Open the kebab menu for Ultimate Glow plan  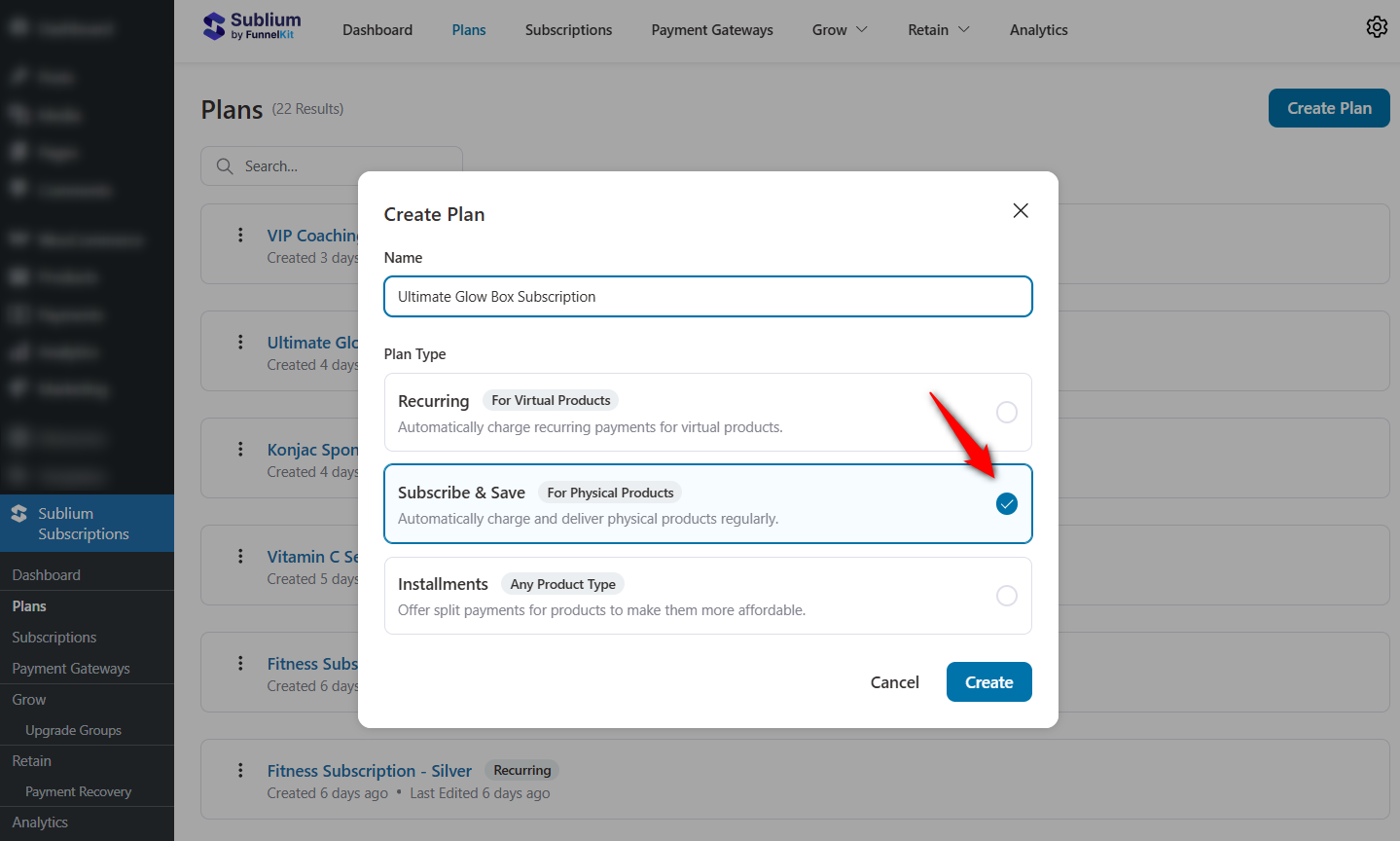coord(240,342)
